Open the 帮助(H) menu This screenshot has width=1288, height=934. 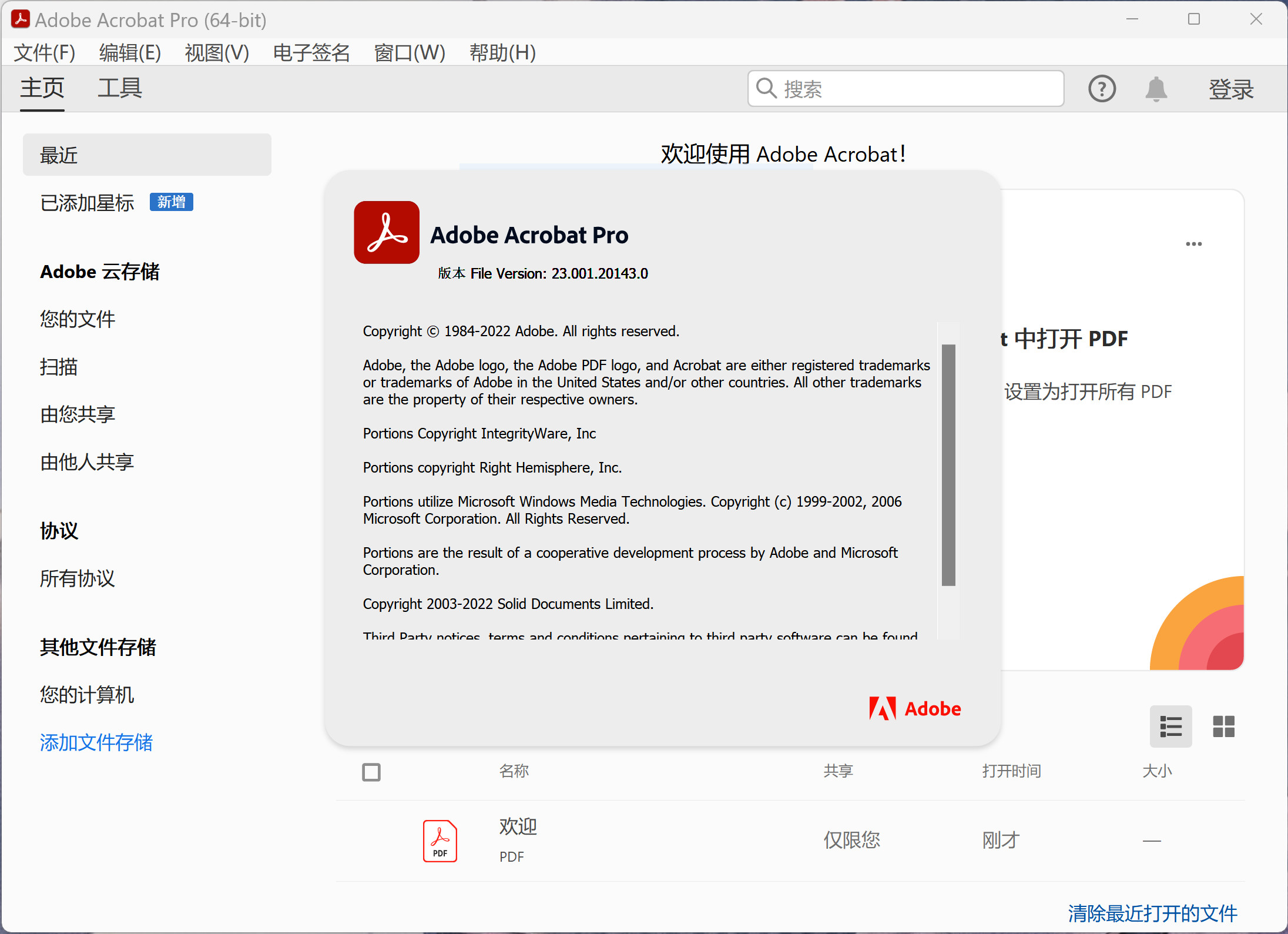tap(502, 52)
